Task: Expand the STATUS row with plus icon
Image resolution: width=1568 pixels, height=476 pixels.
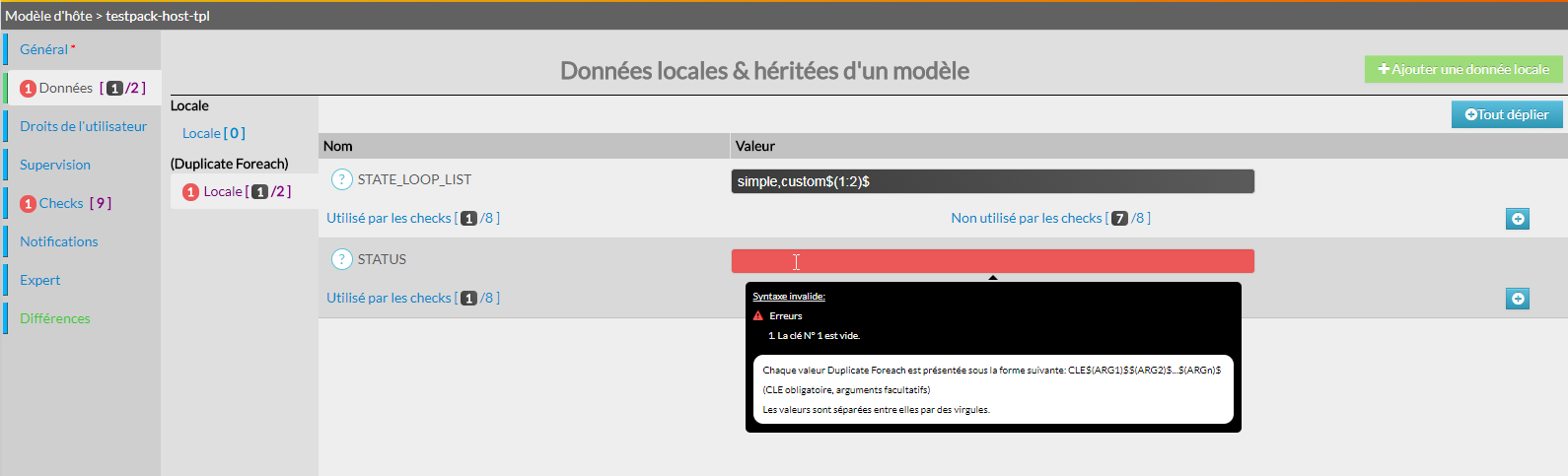Action: click(1518, 299)
